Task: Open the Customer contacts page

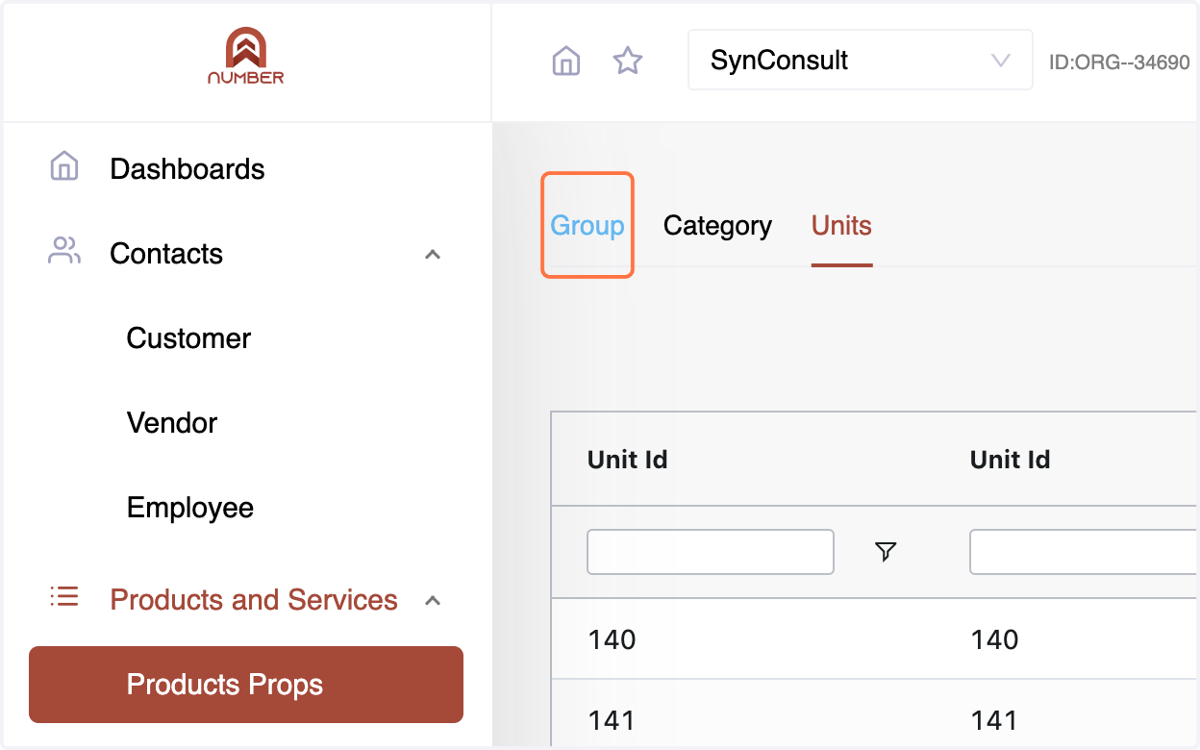Action: click(188, 338)
